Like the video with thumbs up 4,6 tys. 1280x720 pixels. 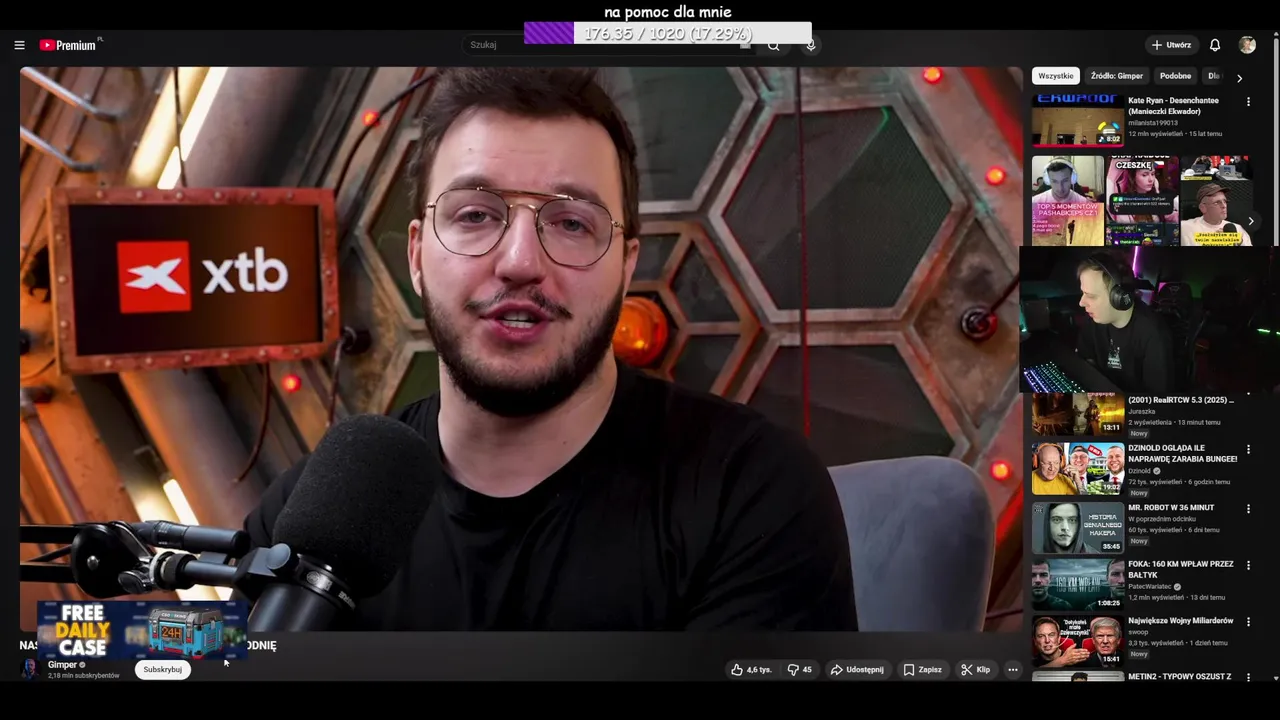coord(751,670)
